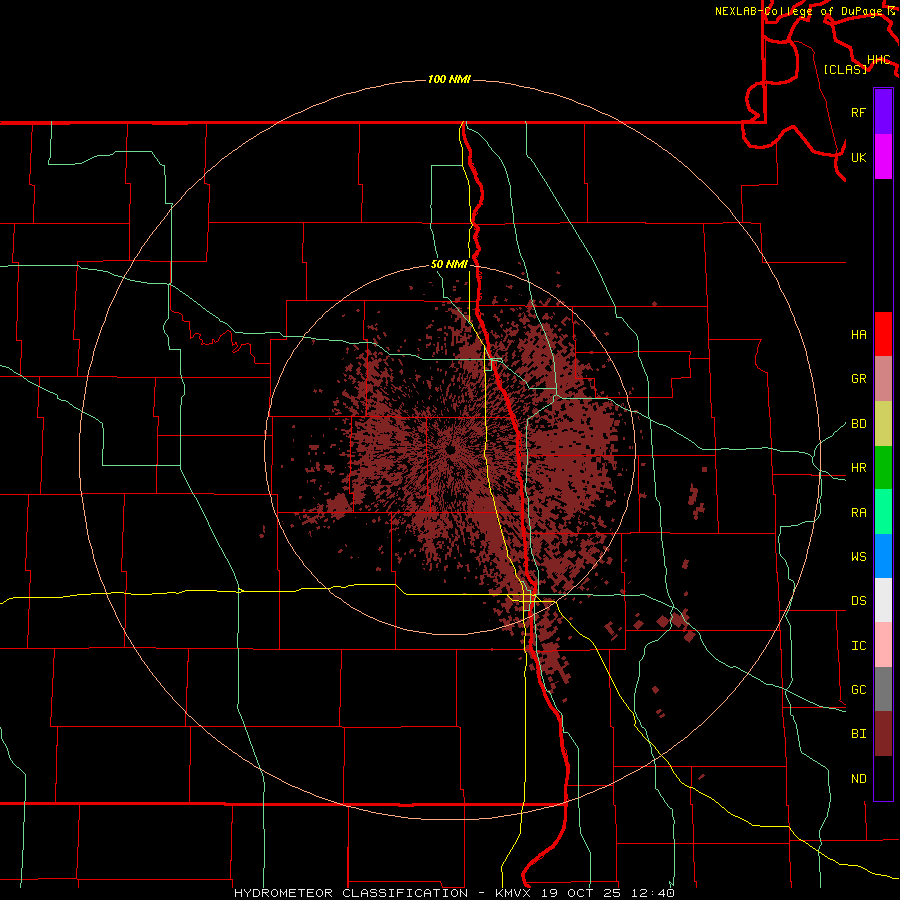900x900 pixels.
Task: Click the ND legend label
Action: coord(858,778)
